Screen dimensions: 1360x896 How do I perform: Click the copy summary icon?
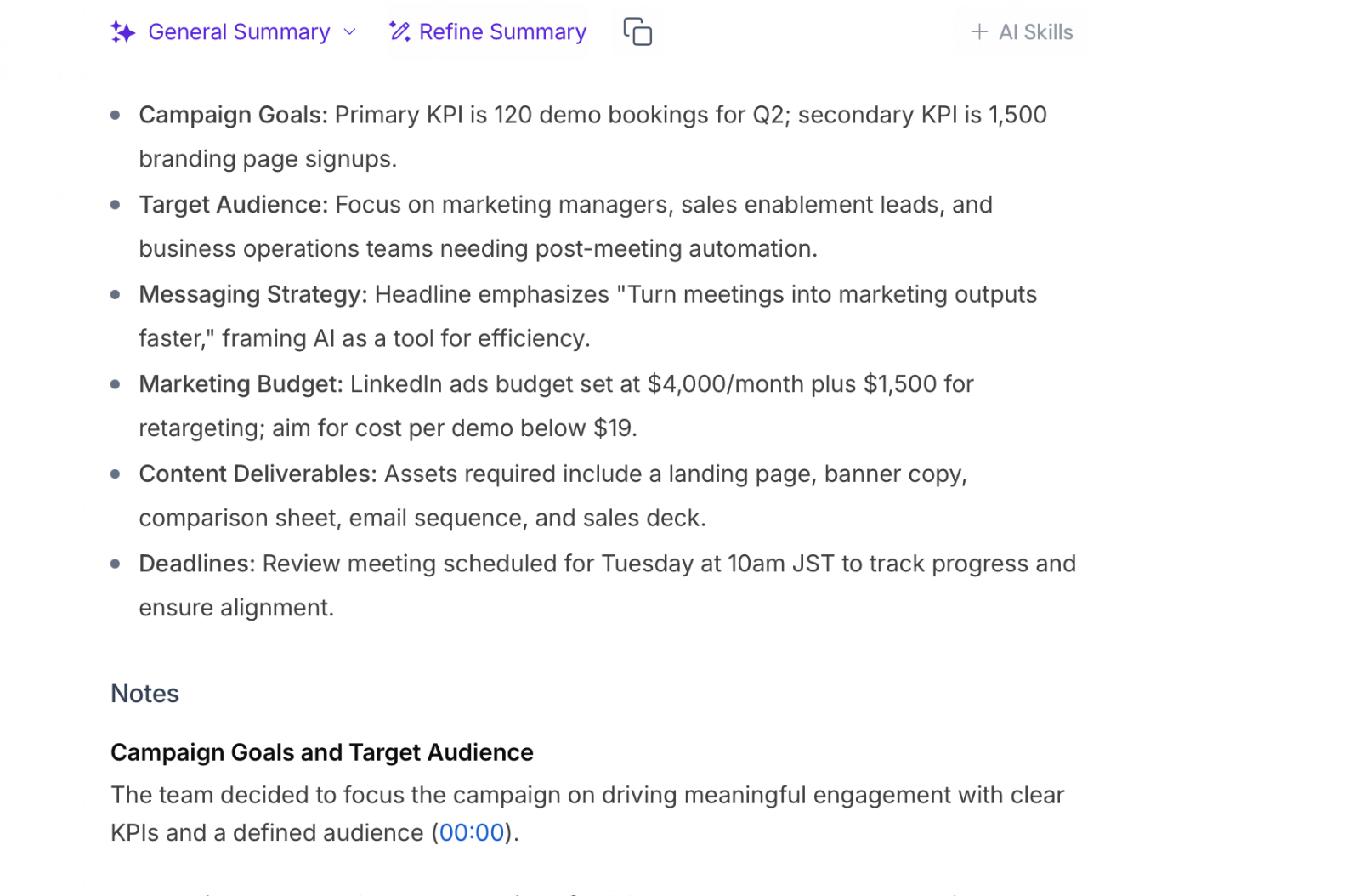[x=637, y=31]
